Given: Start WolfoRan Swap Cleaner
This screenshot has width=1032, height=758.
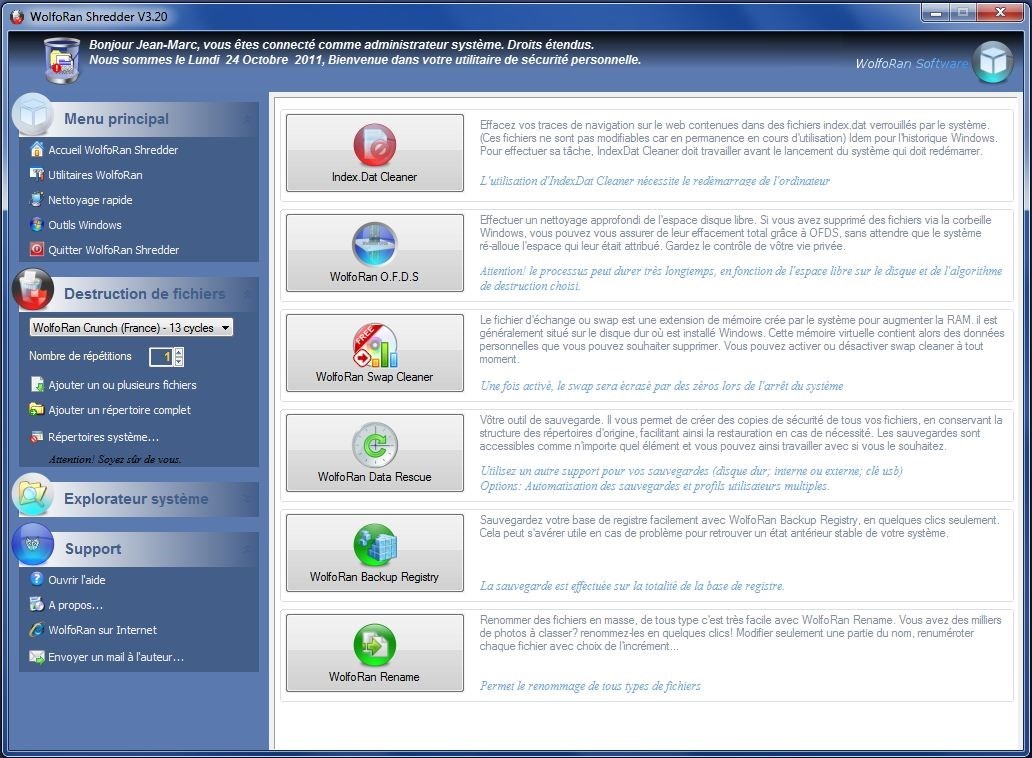Looking at the screenshot, I should (x=374, y=353).
